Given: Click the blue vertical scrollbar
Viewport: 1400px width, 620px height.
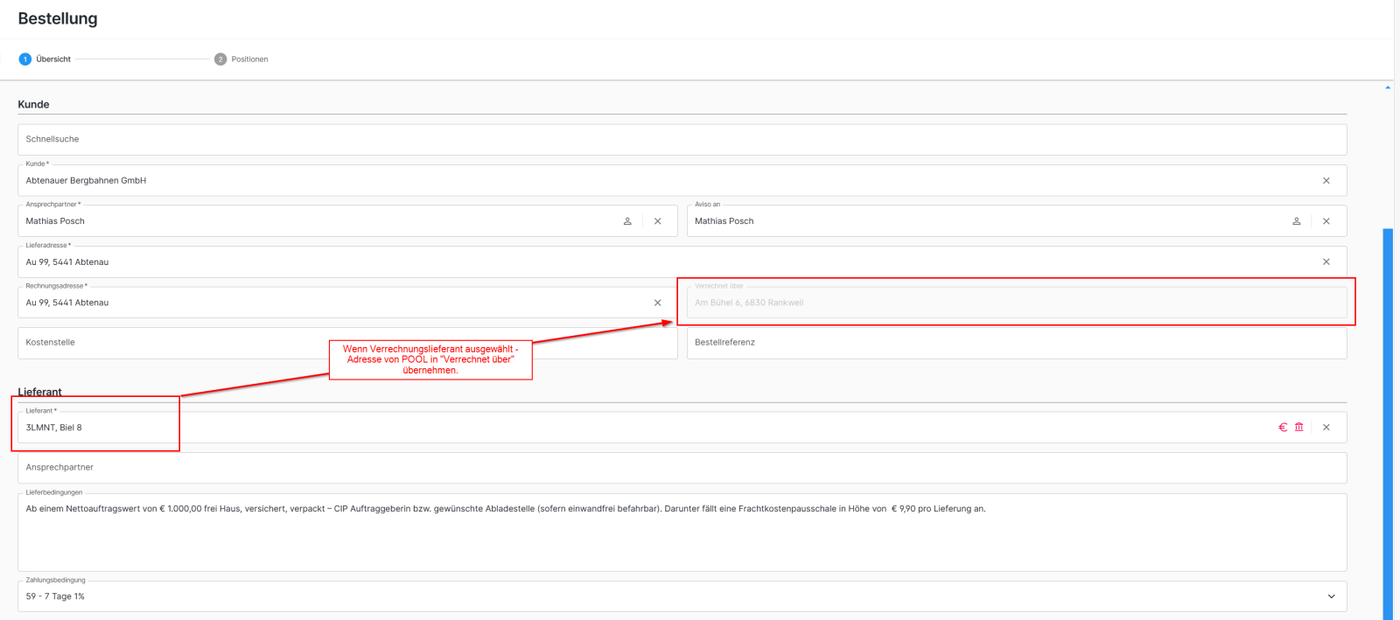Looking at the screenshot, I should point(1387,420).
